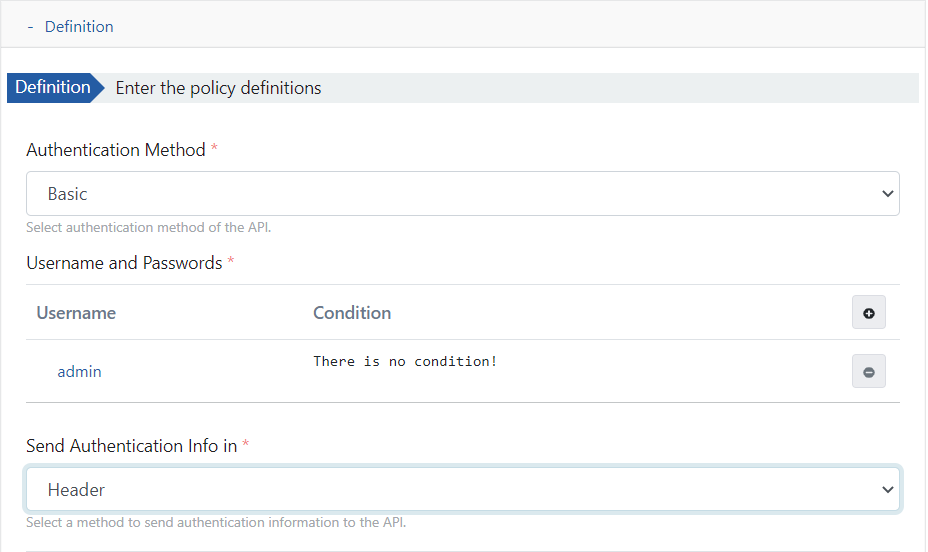Click 'Enter the policy definitions' heading text
This screenshot has width=928, height=552.
219,88
